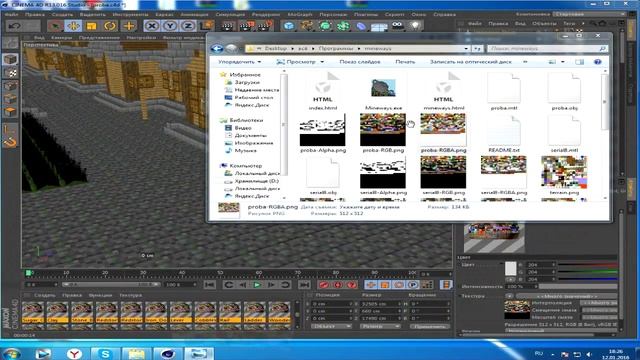
Task: Go to start of animation
Action: [x=210, y=284]
